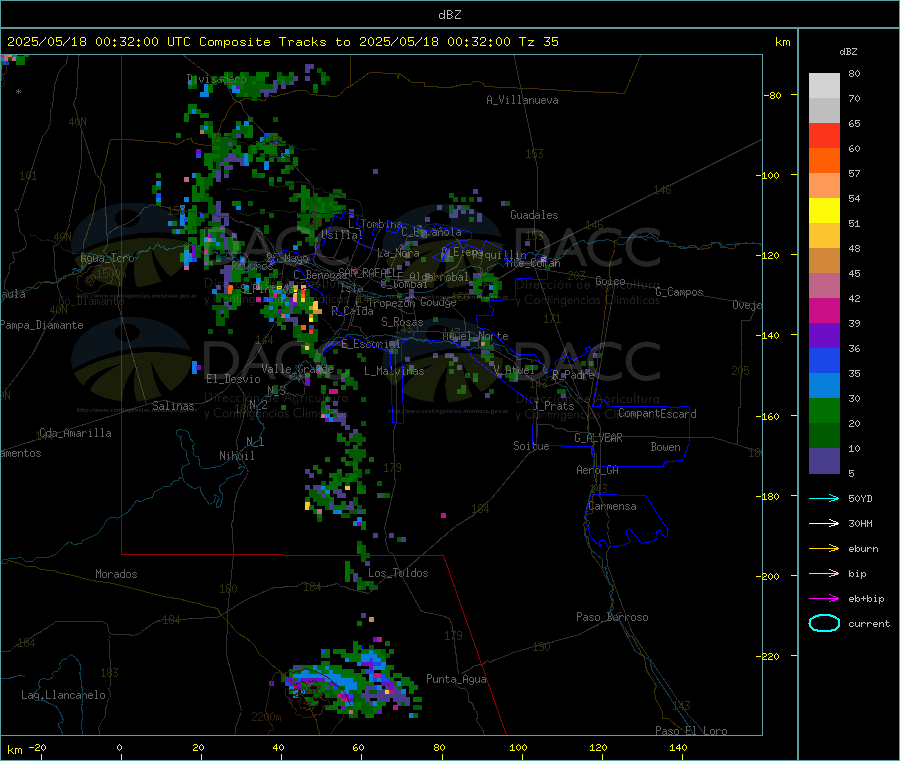
Task: Click the 'G_Campos' map label
Action: click(x=679, y=292)
